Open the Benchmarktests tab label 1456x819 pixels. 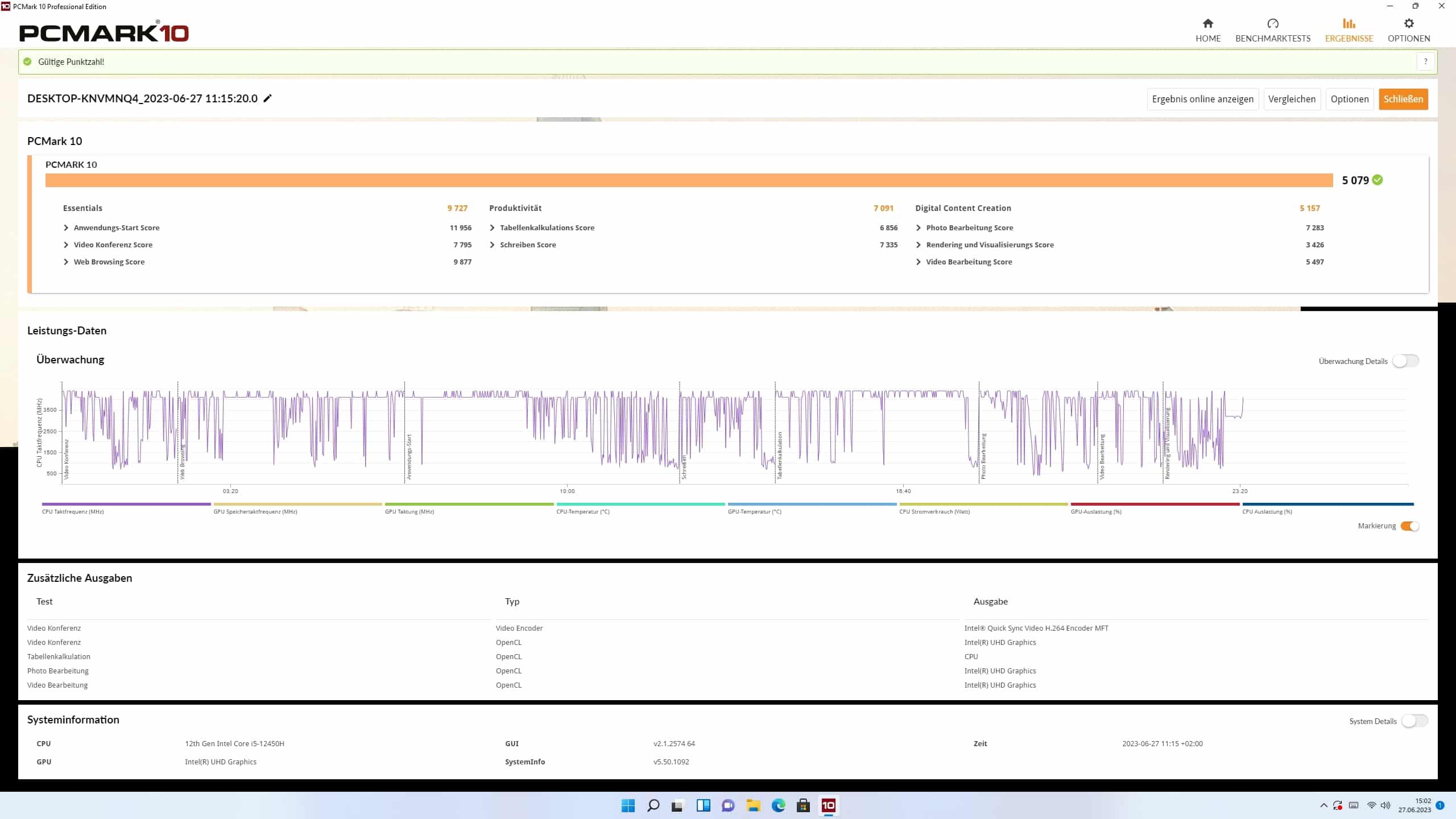coord(1272,38)
